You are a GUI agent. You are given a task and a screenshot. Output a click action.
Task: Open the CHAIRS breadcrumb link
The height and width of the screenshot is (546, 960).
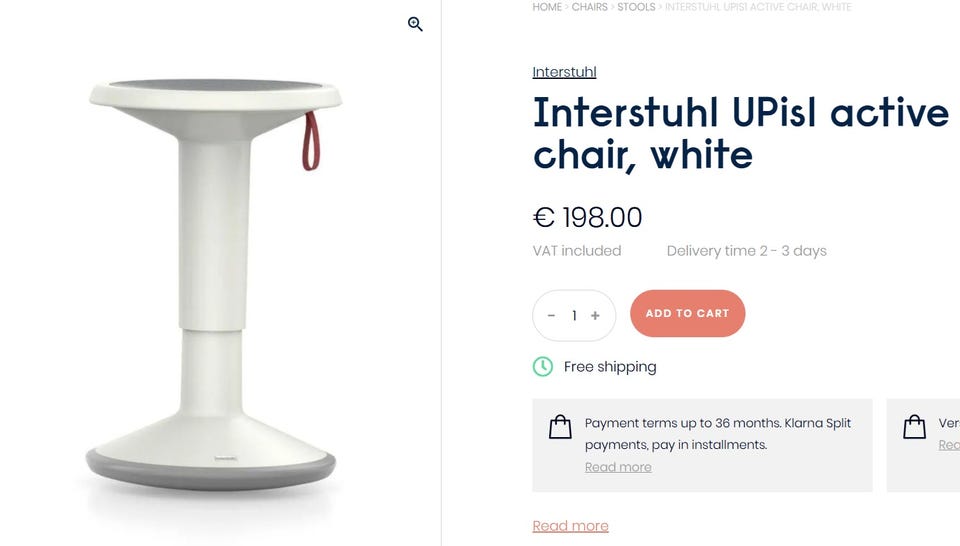click(x=589, y=7)
